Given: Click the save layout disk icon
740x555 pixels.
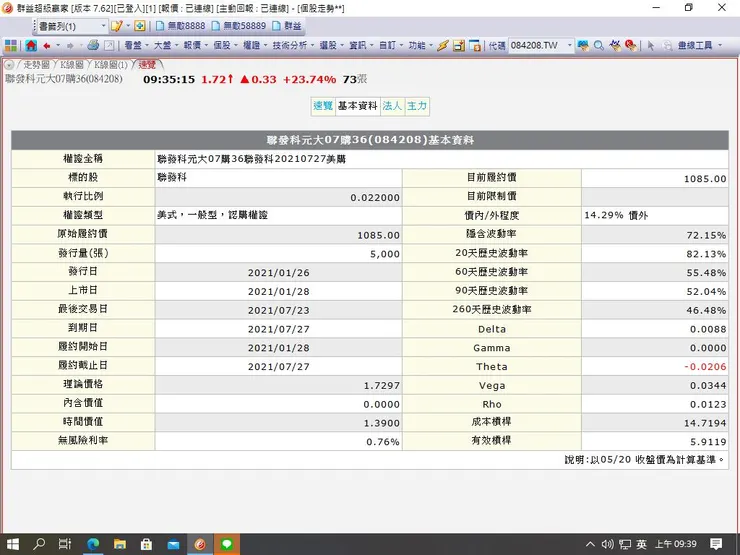Looking at the screenshot, I should click(459, 45).
